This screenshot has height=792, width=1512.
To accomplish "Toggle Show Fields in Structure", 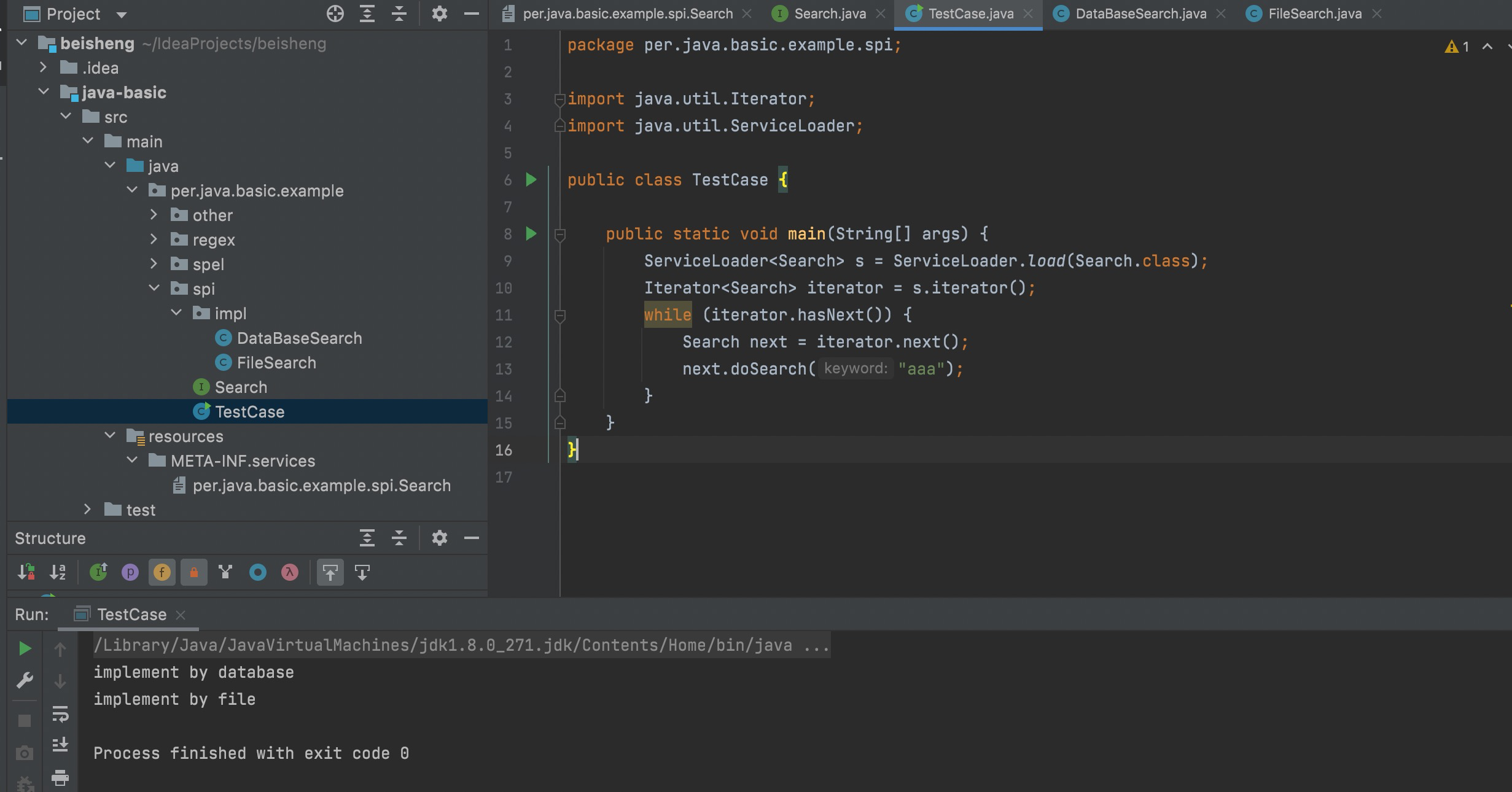I will 162,572.
